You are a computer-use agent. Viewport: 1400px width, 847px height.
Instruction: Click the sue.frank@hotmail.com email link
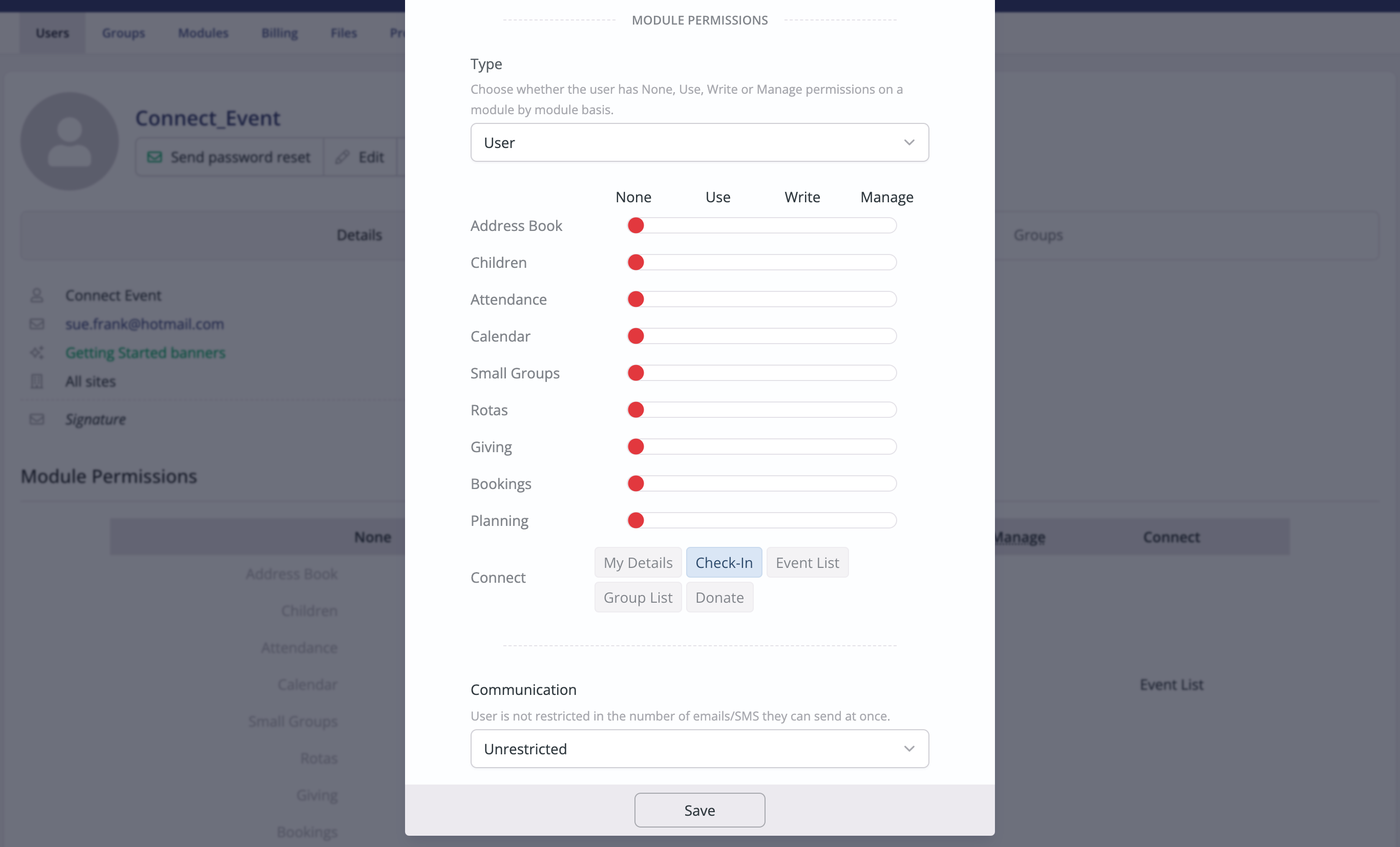point(144,324)
